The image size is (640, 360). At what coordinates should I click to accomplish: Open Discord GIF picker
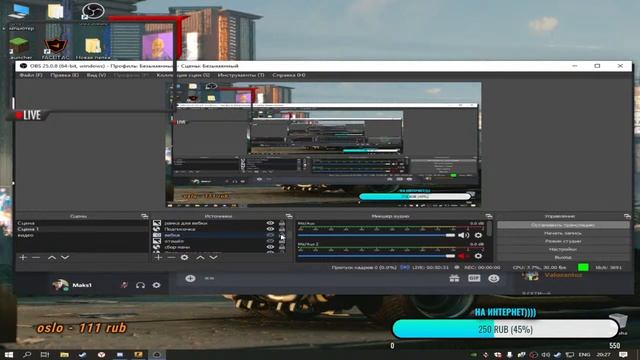[474, 278]
